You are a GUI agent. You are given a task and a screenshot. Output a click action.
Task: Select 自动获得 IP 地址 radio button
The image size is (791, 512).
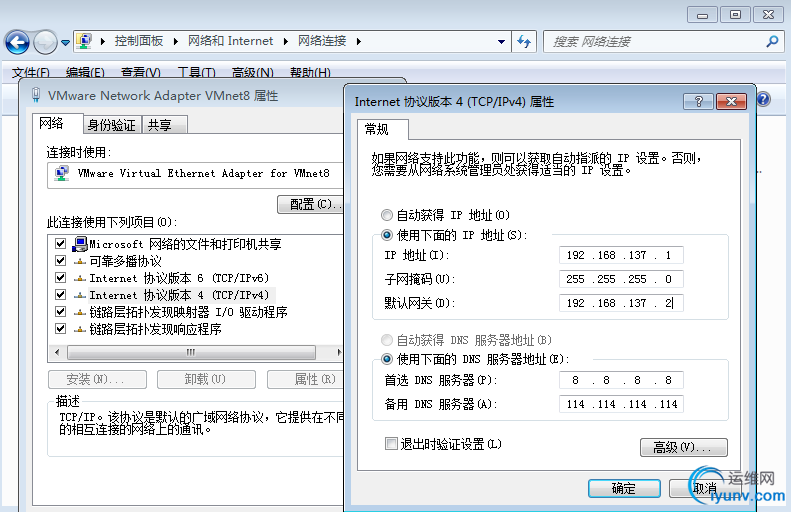pos(386,215)
